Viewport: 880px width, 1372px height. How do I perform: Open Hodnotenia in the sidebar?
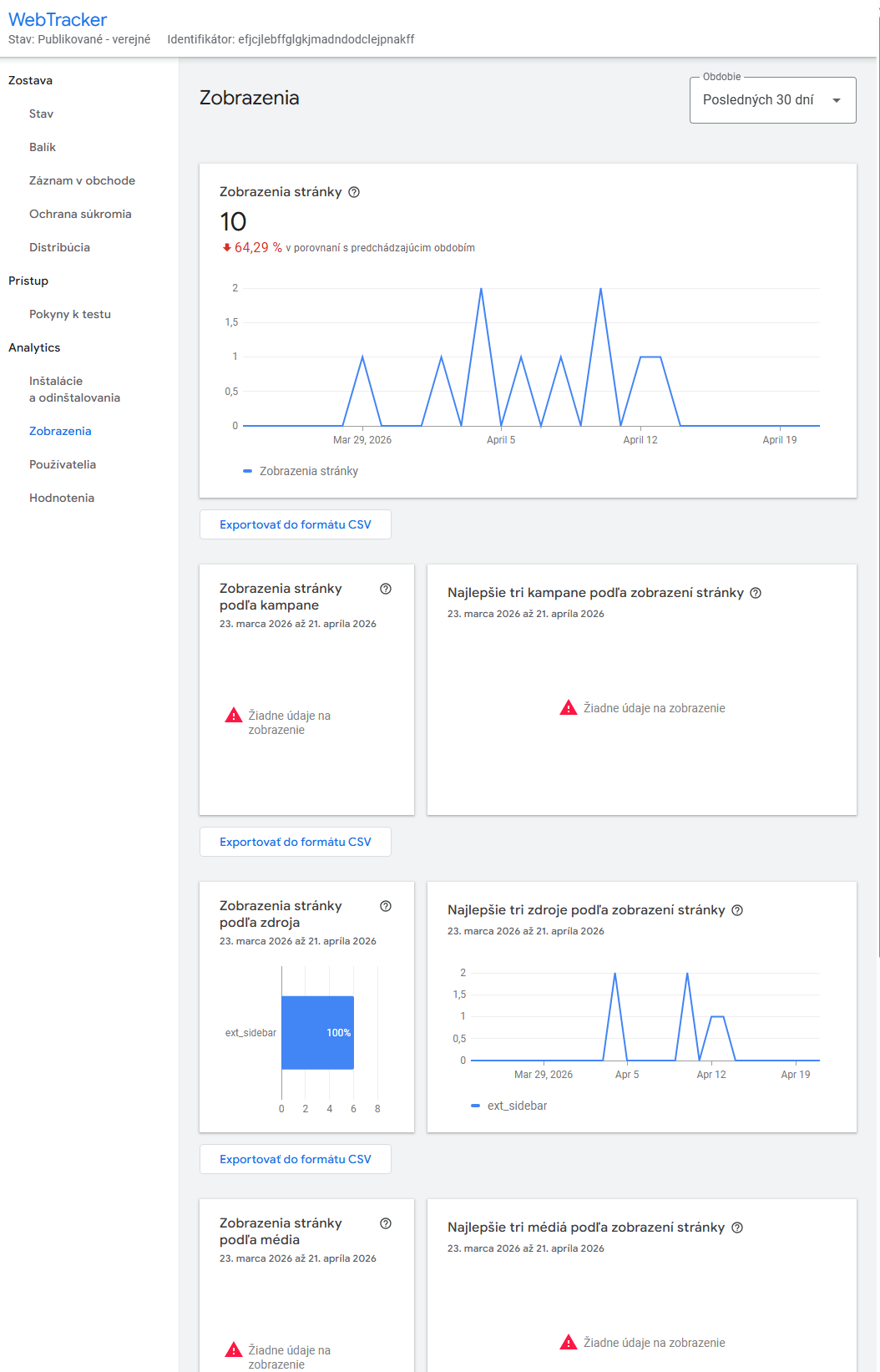tap(62, 498)
